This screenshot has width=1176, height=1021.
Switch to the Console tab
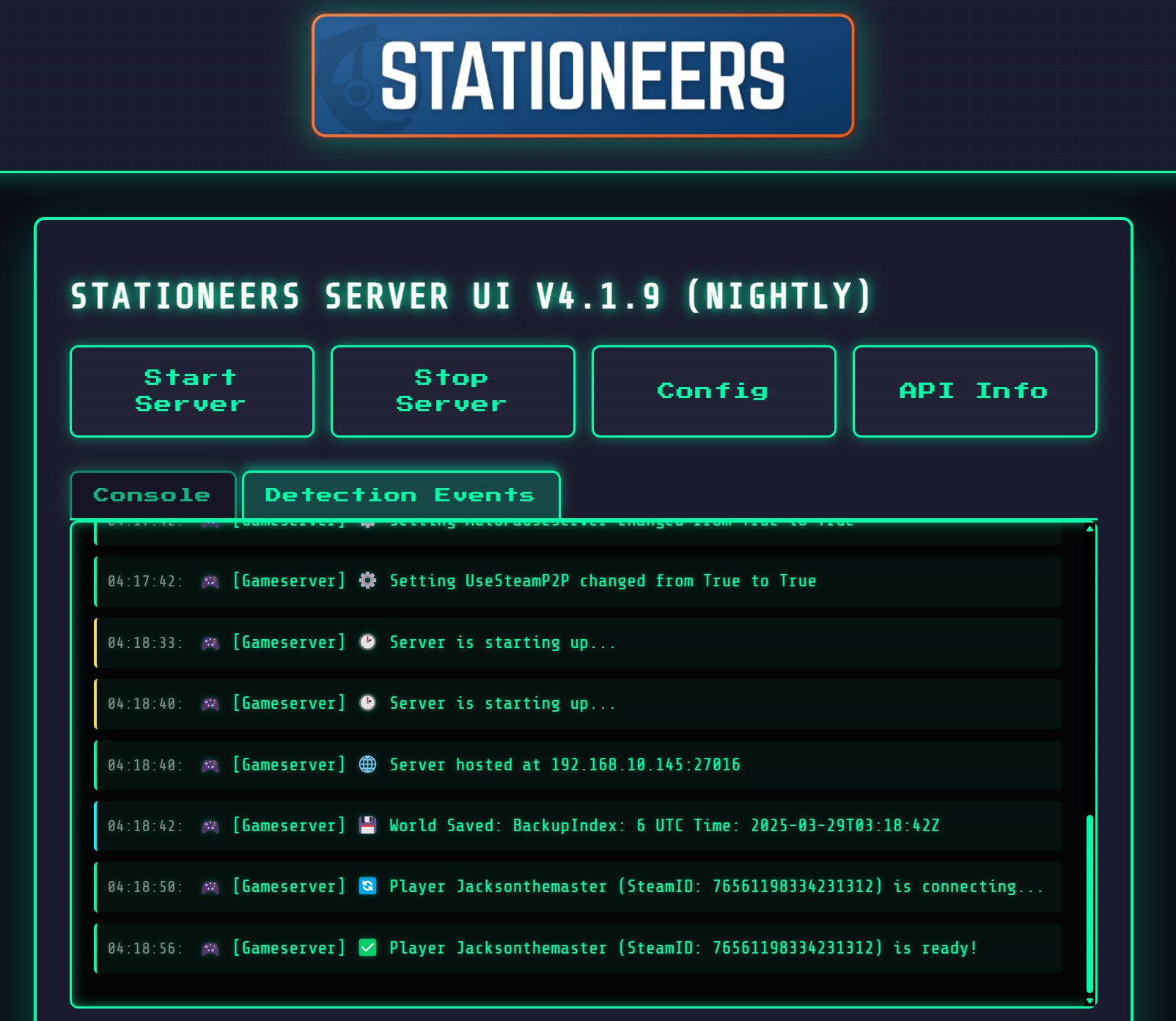(x=152, y=494)
